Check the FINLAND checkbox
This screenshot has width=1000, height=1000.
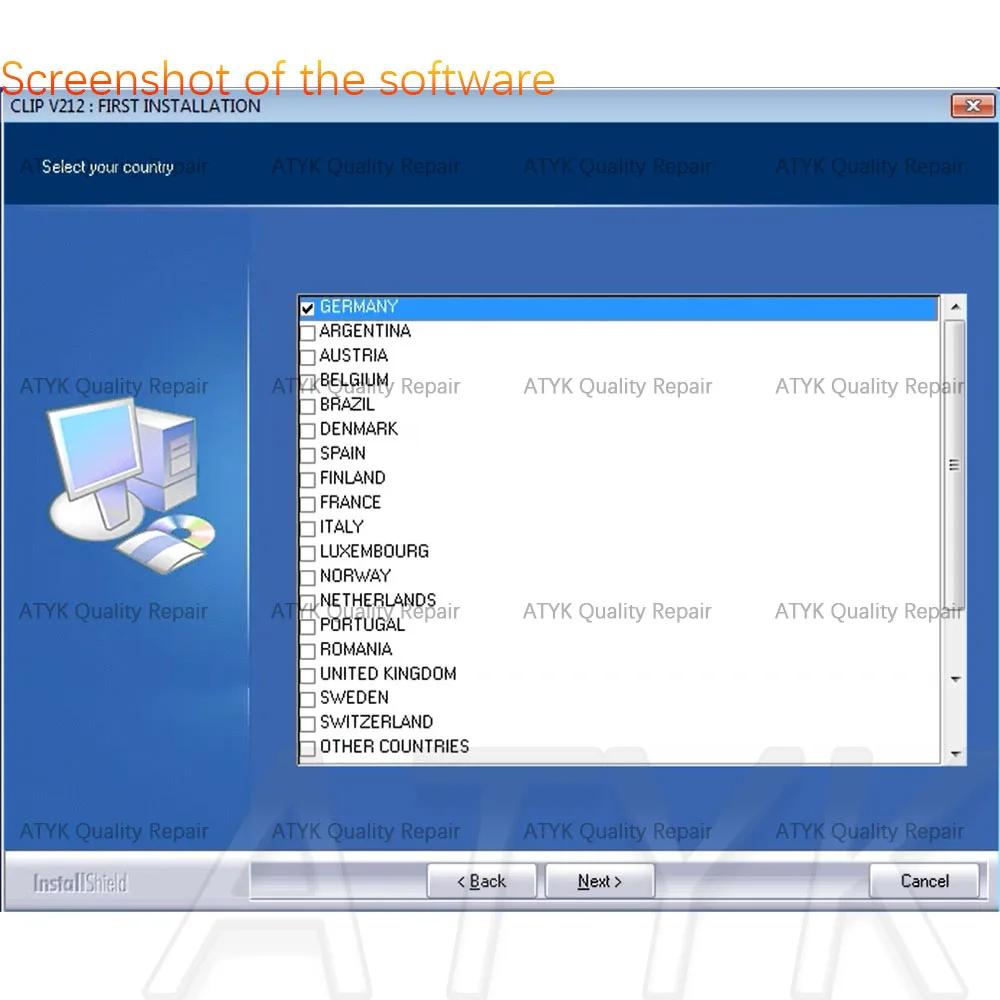coord(307,479)
